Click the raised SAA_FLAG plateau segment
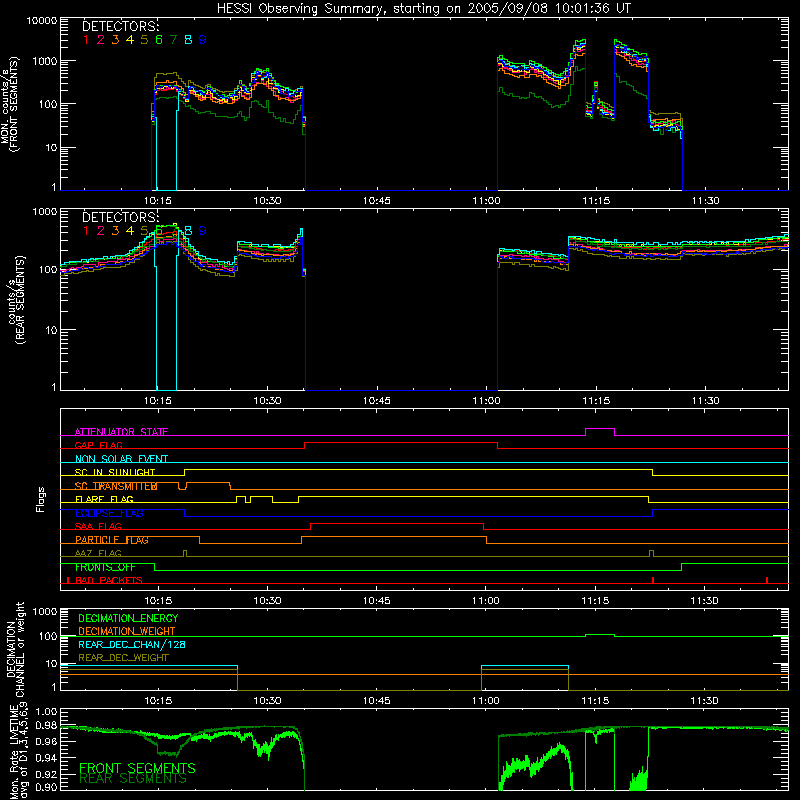 pos(397,524)
